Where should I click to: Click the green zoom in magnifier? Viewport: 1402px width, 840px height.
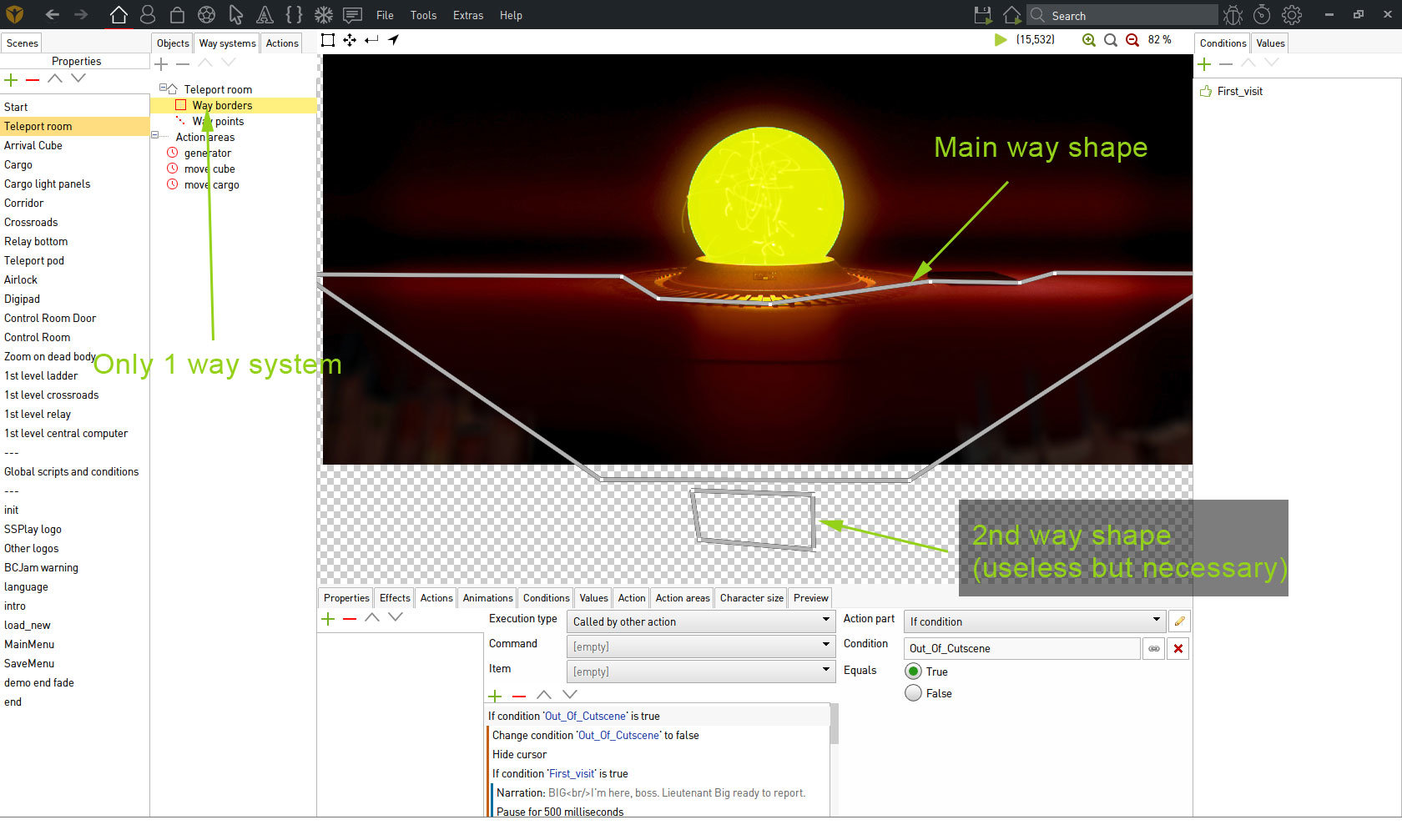pos(1088,40)
